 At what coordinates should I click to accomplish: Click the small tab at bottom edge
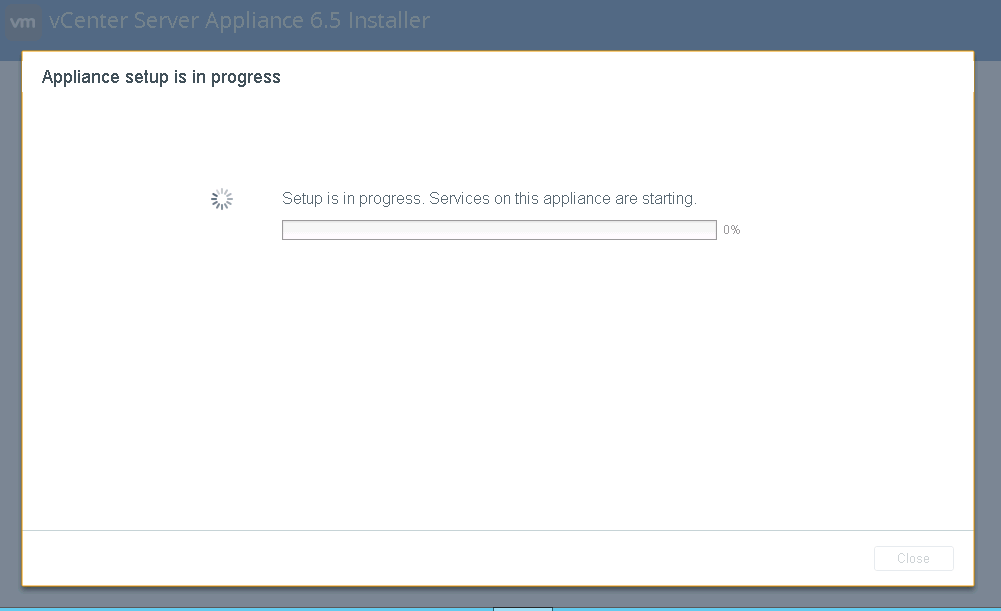click(522, 608)
